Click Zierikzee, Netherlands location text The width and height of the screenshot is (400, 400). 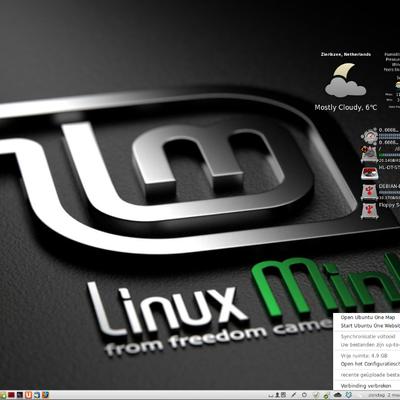pyautogui.click(x=346, y=54)
